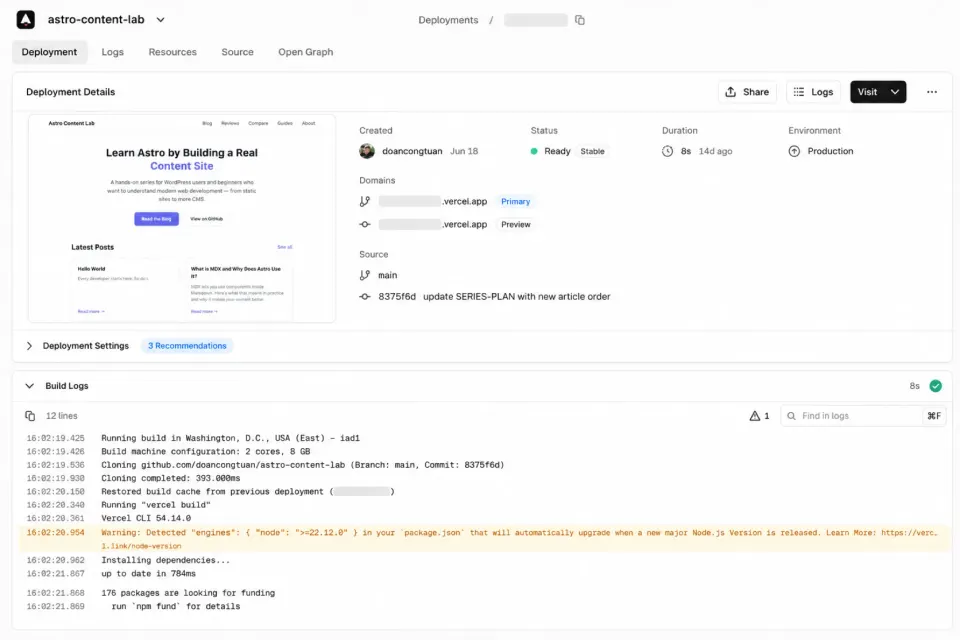Click the Deployment Details heading
Viewport: 960px width, 640px height.
[x=70, y=92]
